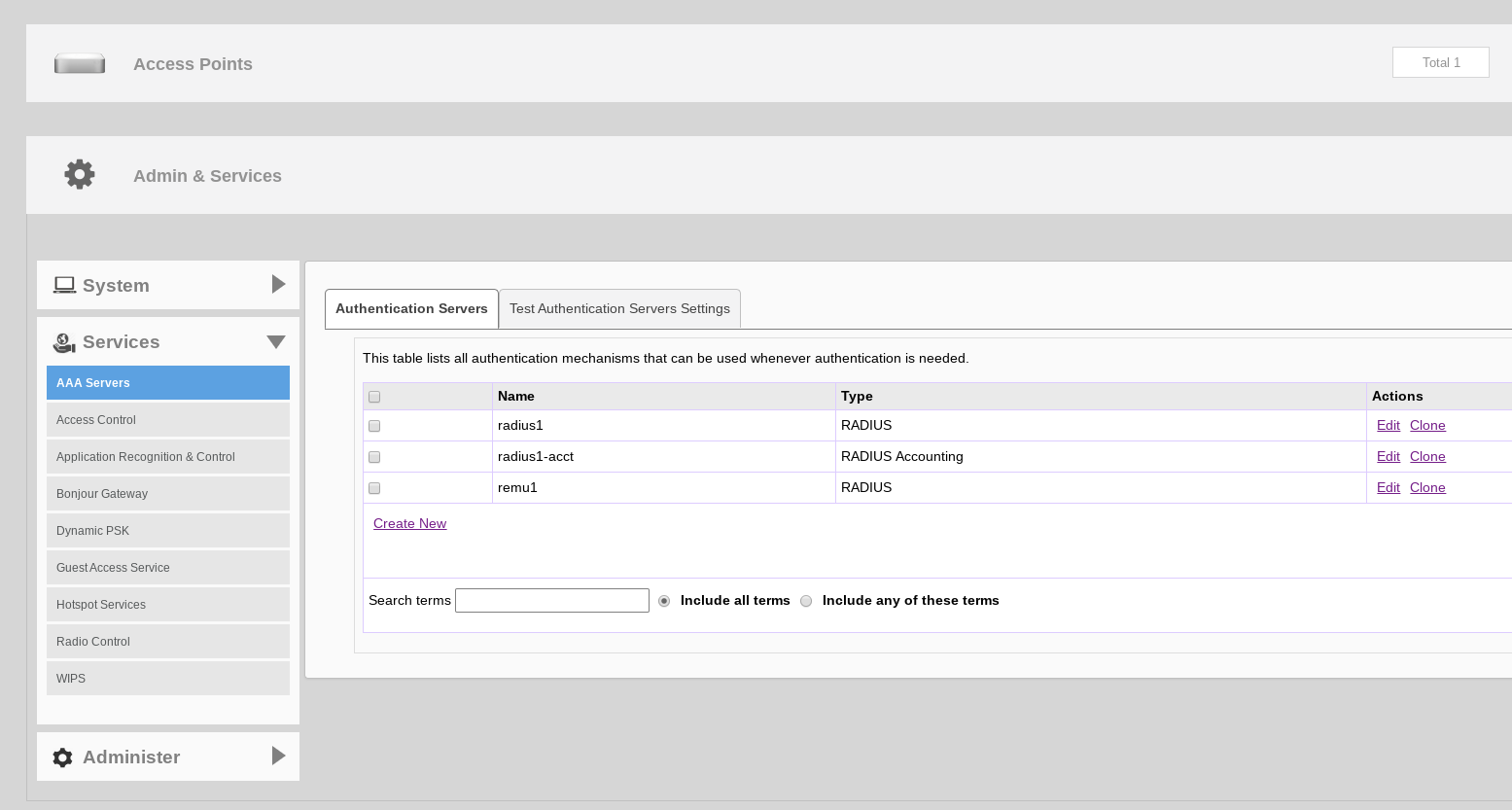Expand the Administer section
This screenshot has width=1512, height=810.
pyautogui.click(x=278, y=757)
